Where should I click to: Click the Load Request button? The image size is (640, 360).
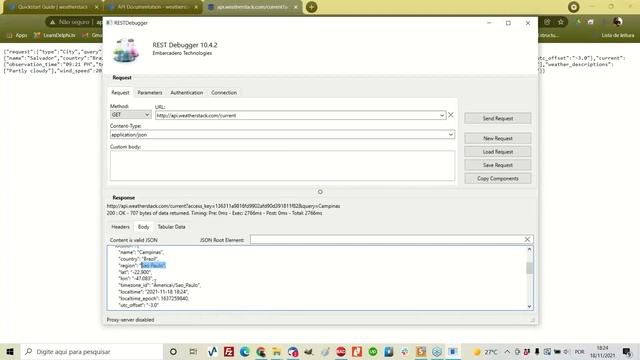click(498, 152)
